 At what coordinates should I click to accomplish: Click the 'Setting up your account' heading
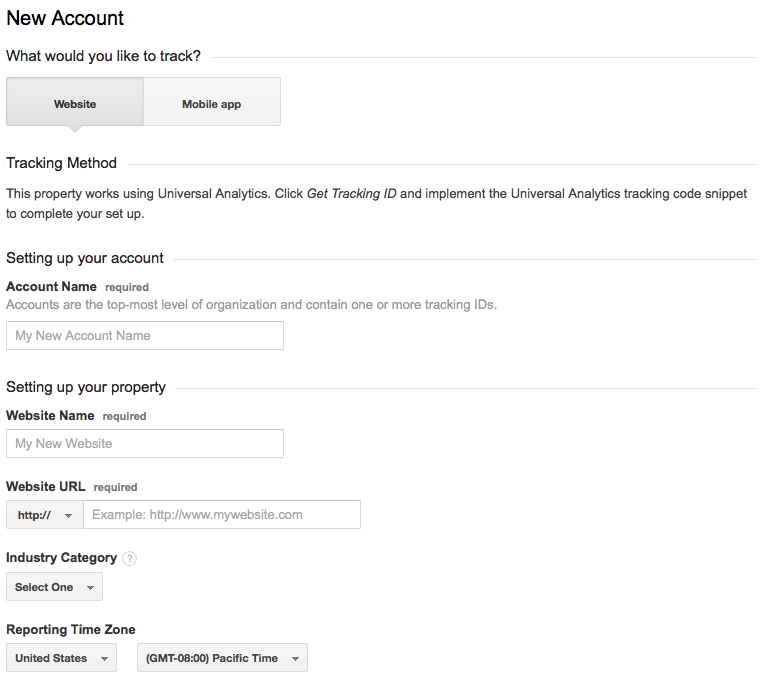(x=85, y=258)
